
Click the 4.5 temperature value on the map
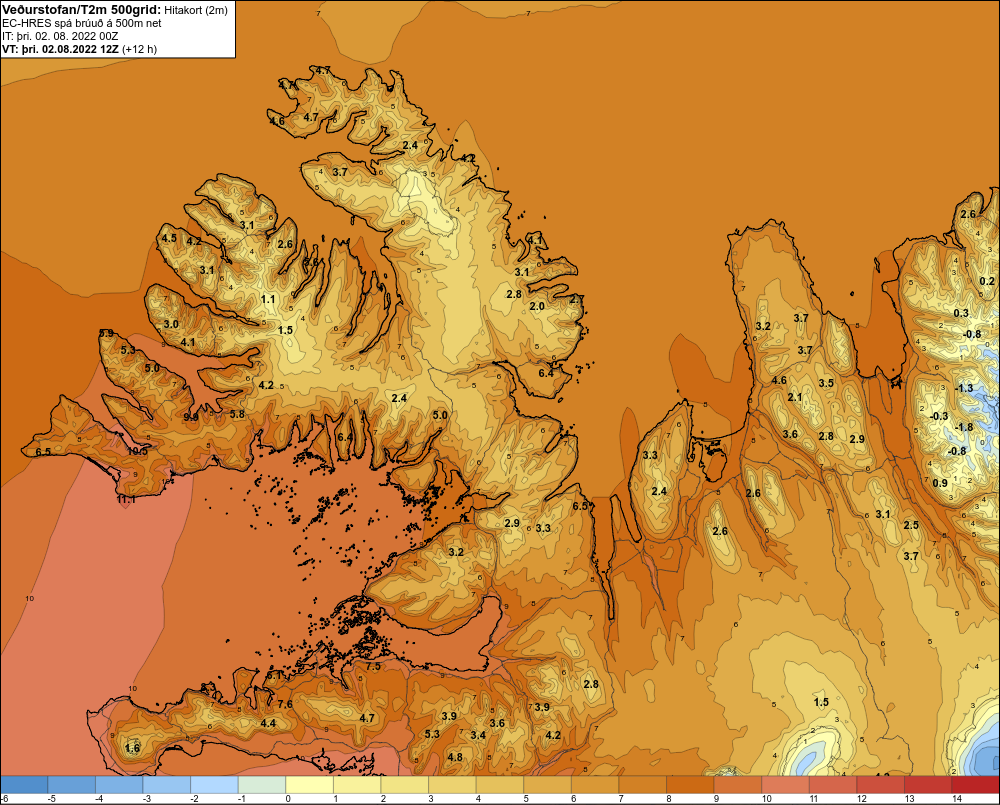(169, 238)
